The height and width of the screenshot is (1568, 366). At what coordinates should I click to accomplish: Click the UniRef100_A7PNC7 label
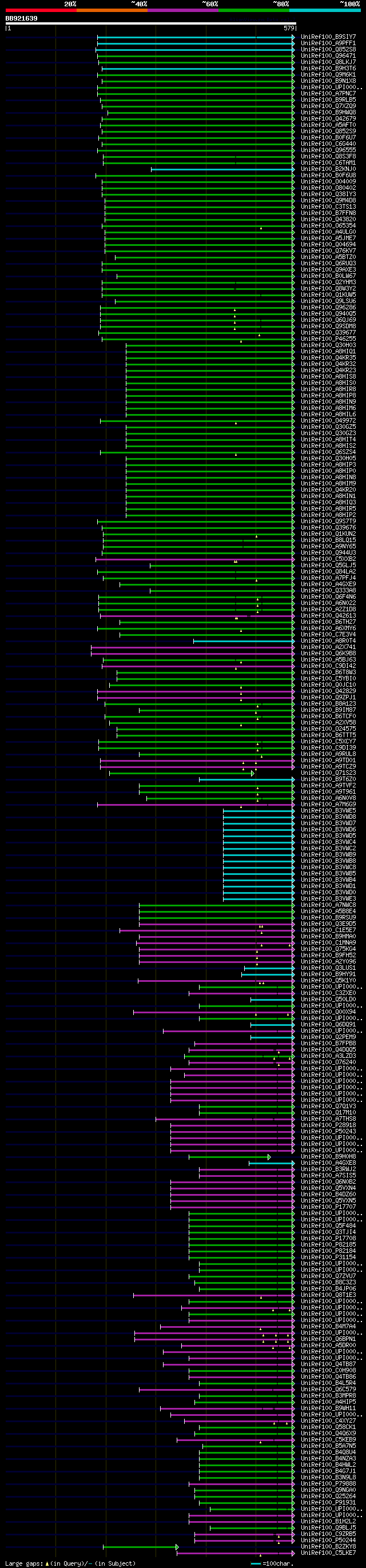[x=328, y=94]
